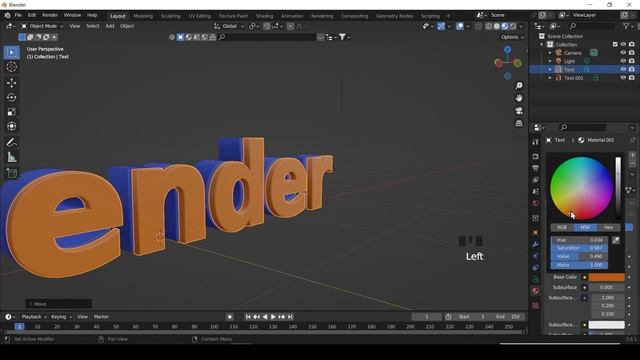Toggle X-ray display mode
The image size is (640, 360).
coord(478,26)
